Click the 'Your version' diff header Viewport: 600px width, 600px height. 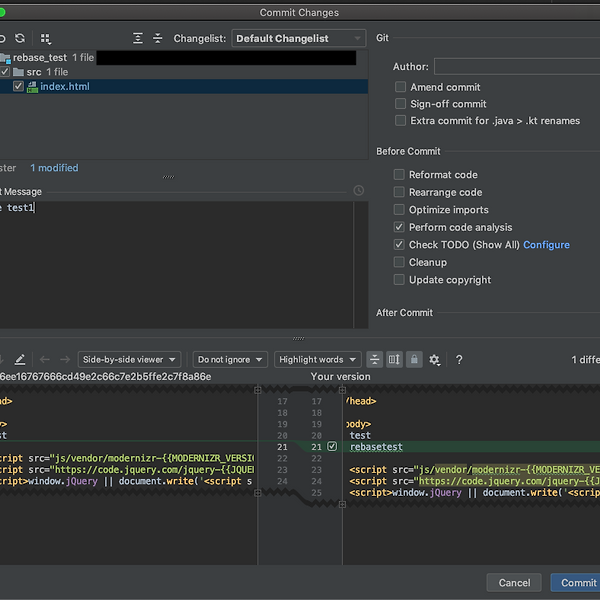click(x=341, y=377)
